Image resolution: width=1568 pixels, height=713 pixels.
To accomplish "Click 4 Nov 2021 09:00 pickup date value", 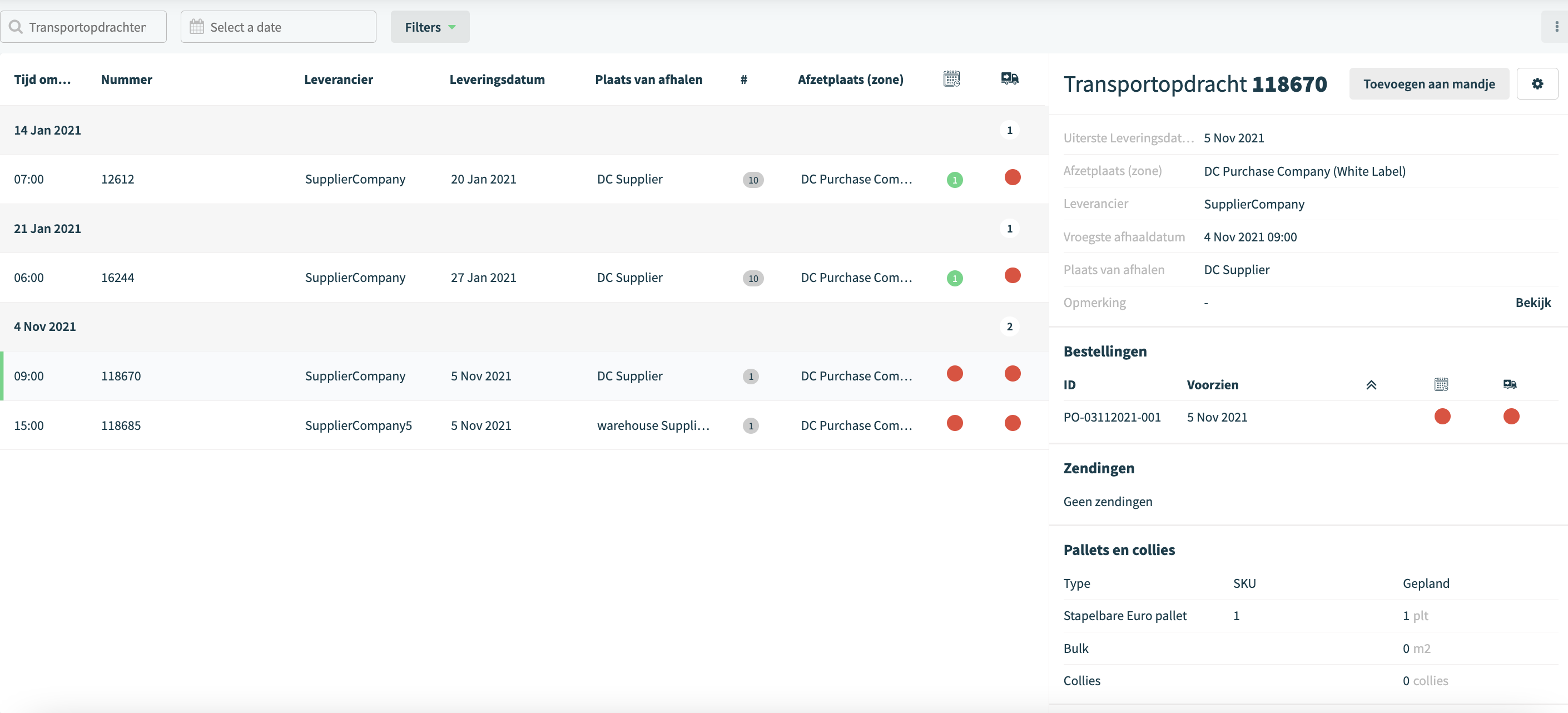I will (x=1249, y=237).
